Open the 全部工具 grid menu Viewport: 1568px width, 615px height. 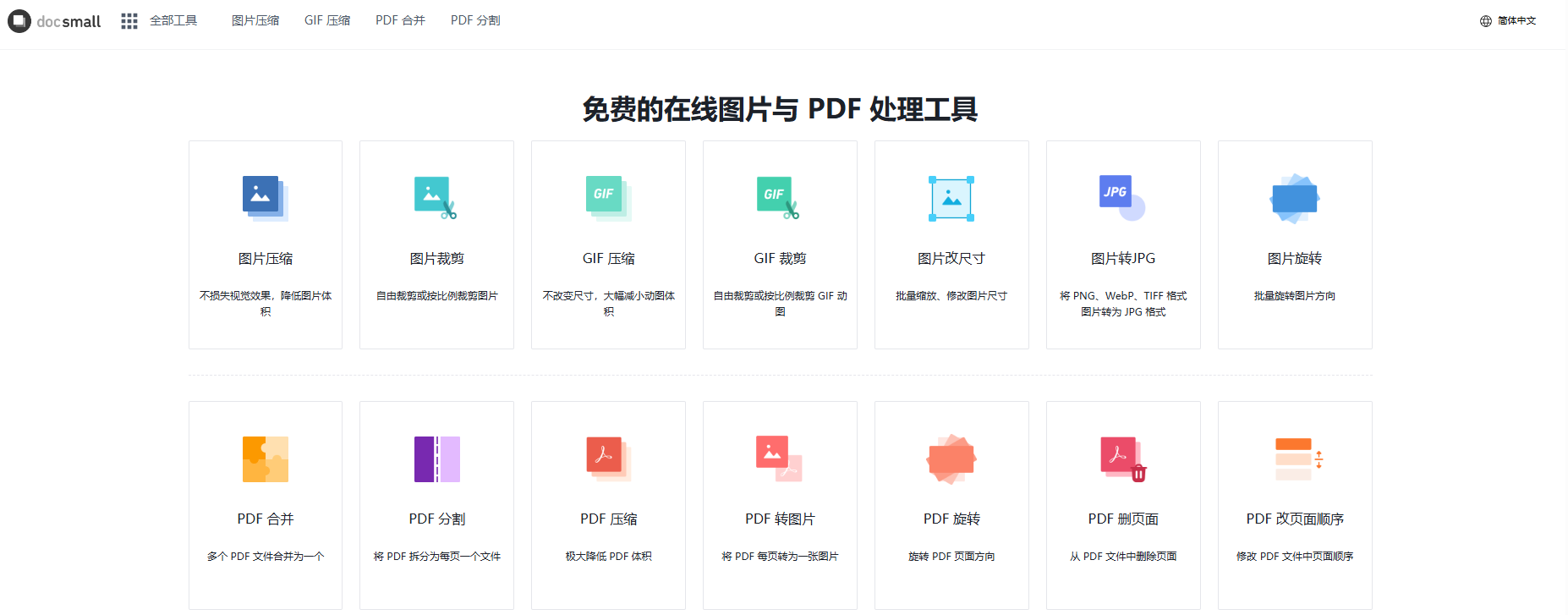point(160,21)
